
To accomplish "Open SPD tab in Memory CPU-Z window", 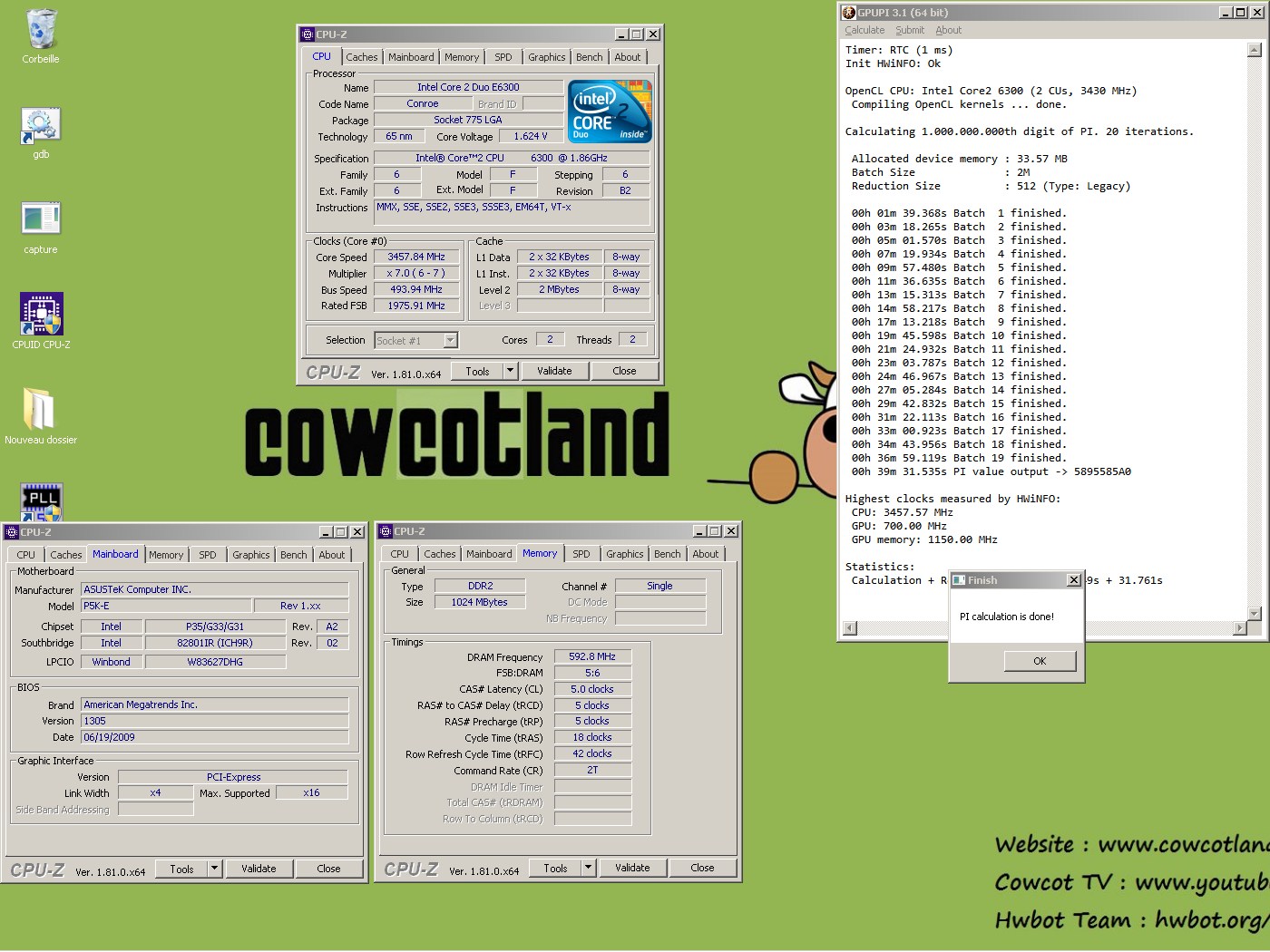I will click(x=581, y=554).
